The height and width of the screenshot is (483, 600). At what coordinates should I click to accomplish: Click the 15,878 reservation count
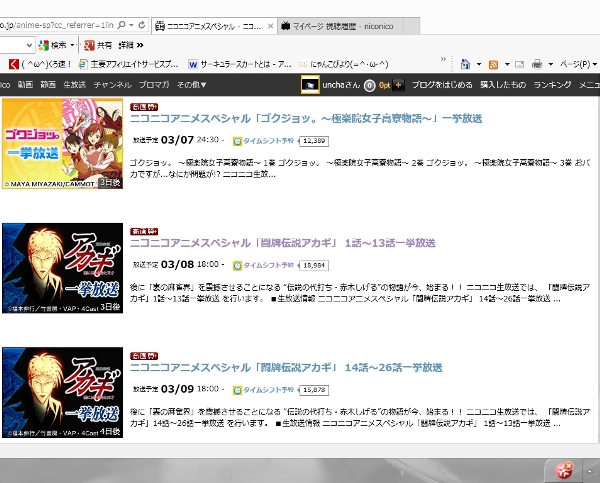[314, 390]
